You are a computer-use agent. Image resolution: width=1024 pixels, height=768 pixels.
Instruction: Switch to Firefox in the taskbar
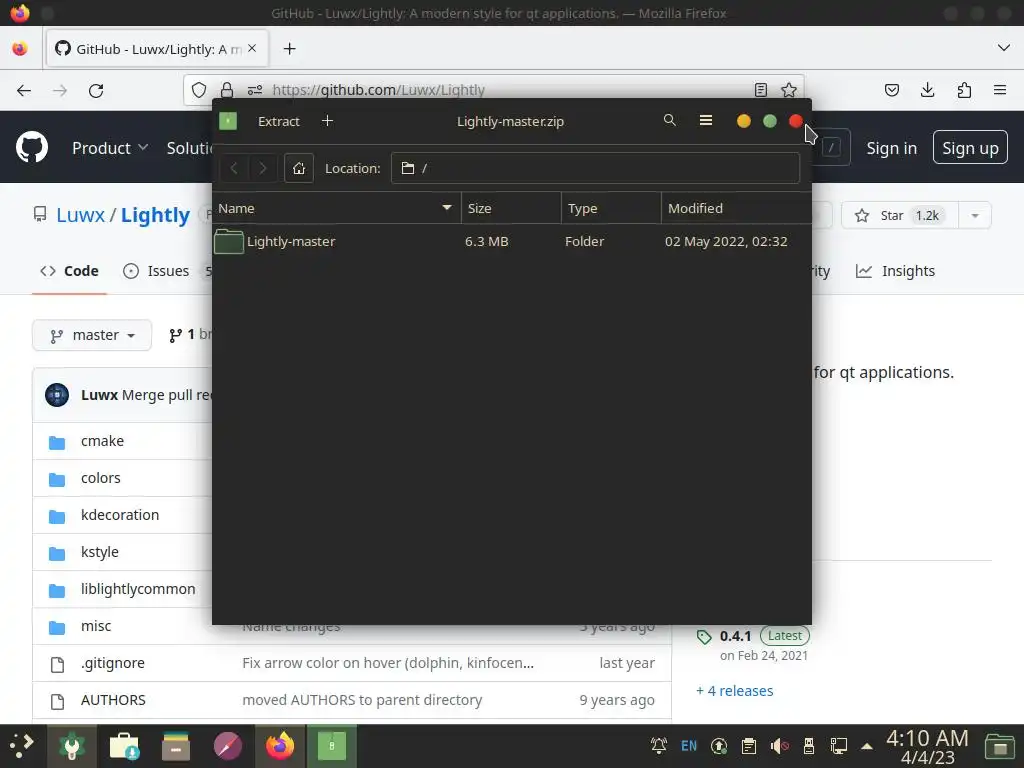280,746
